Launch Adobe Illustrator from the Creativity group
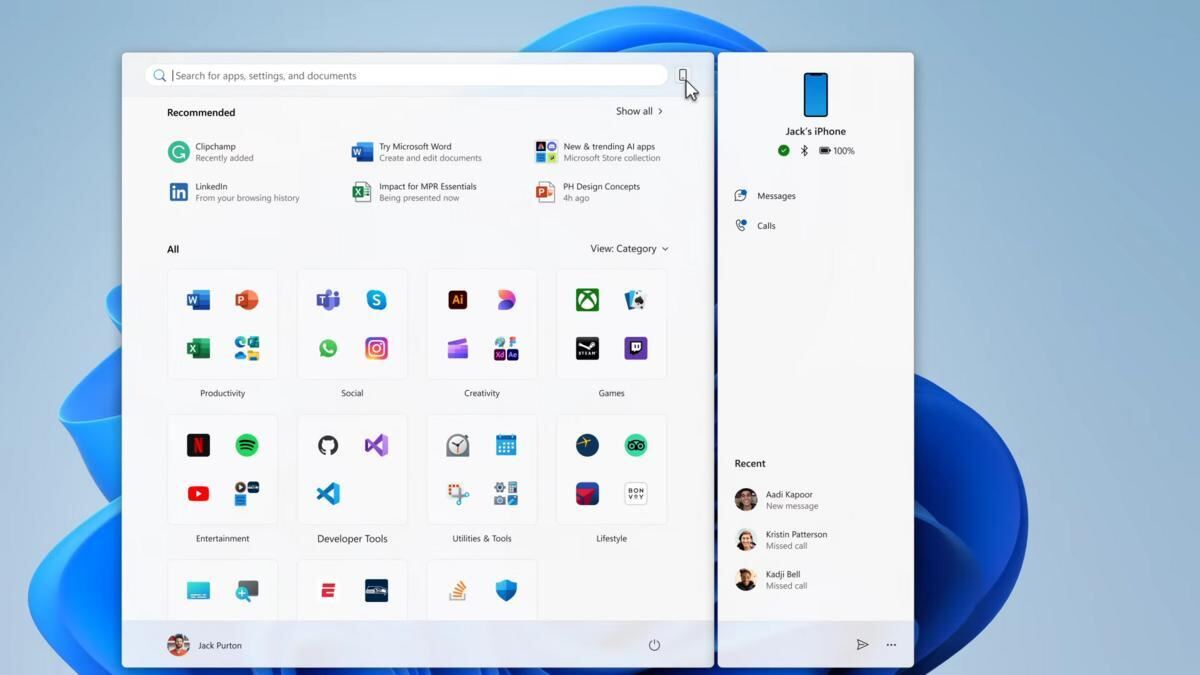 458,300
